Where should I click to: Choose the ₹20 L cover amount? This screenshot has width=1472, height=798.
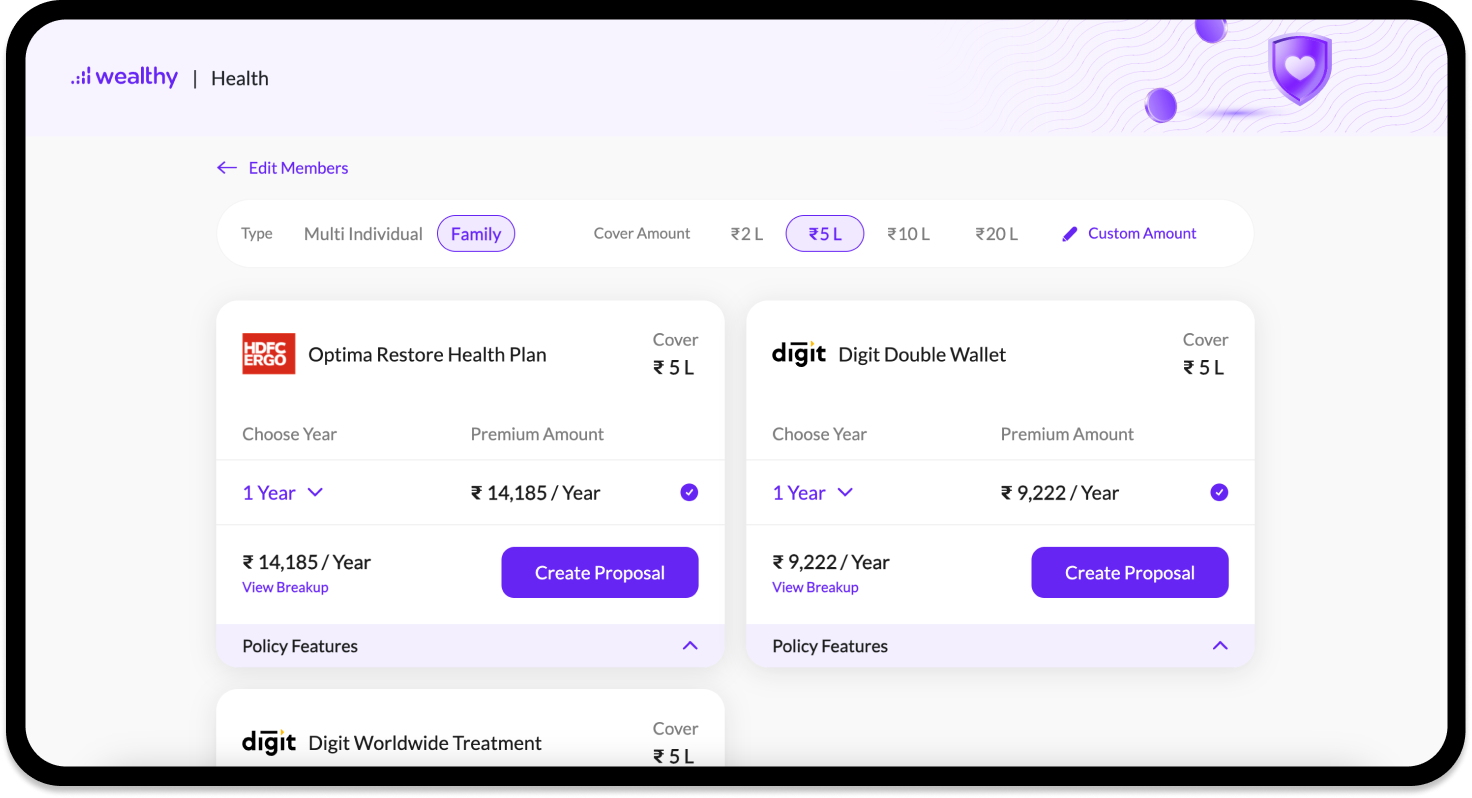coord(996,234)
